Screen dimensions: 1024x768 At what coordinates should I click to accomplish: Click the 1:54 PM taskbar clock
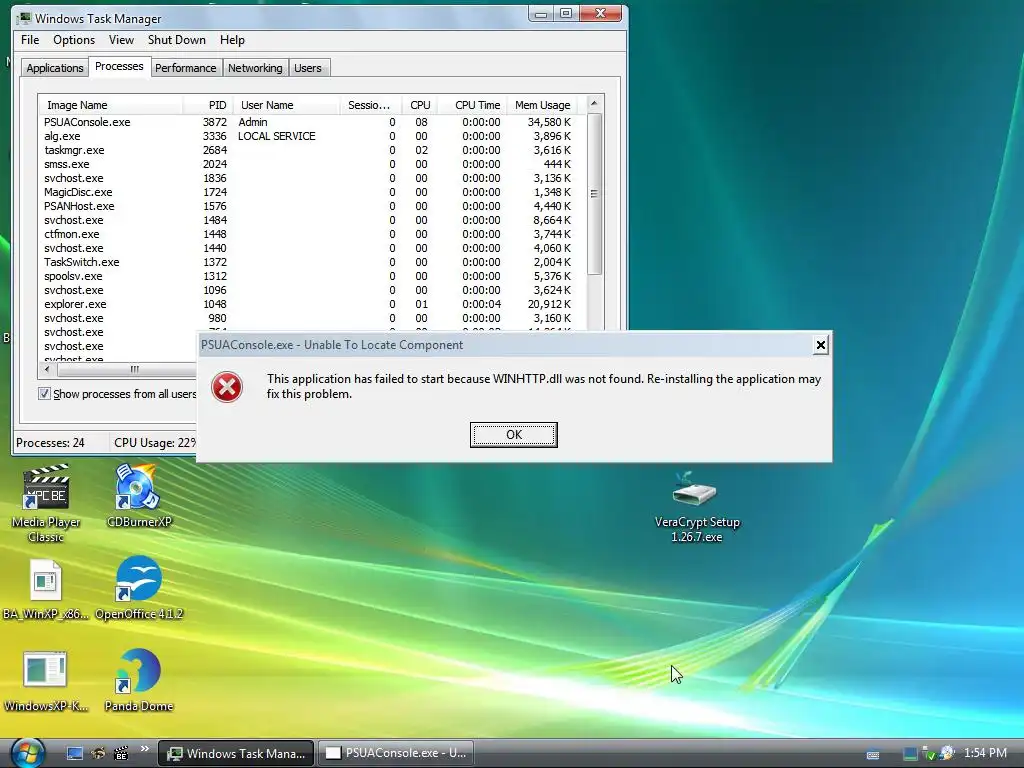[985, 753]
